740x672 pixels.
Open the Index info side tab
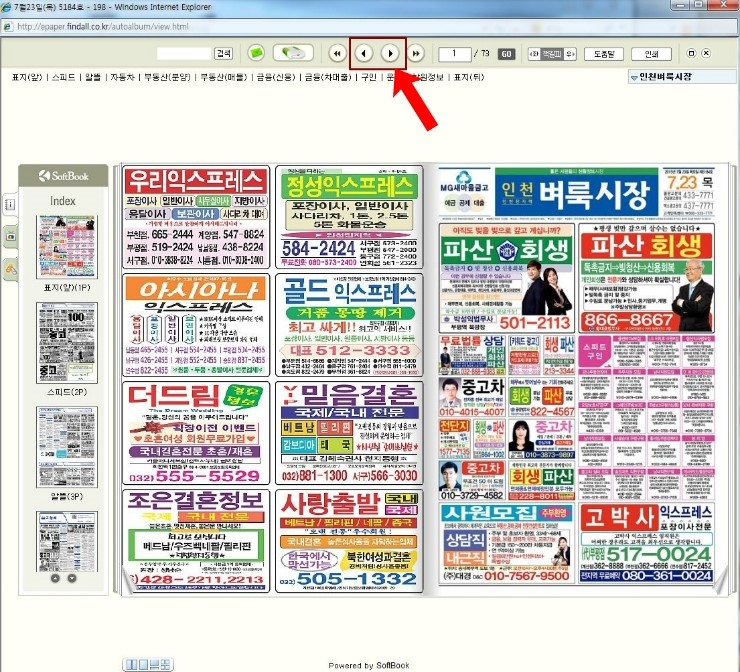10,204
